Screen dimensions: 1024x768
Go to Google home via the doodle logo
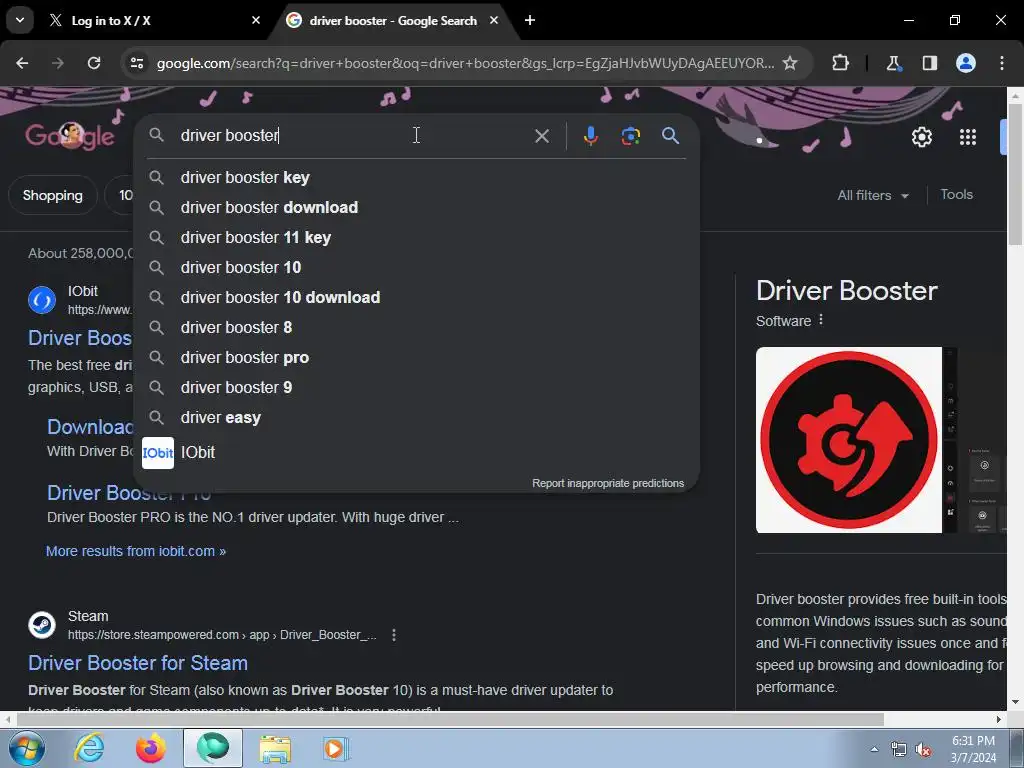point(70,136)
